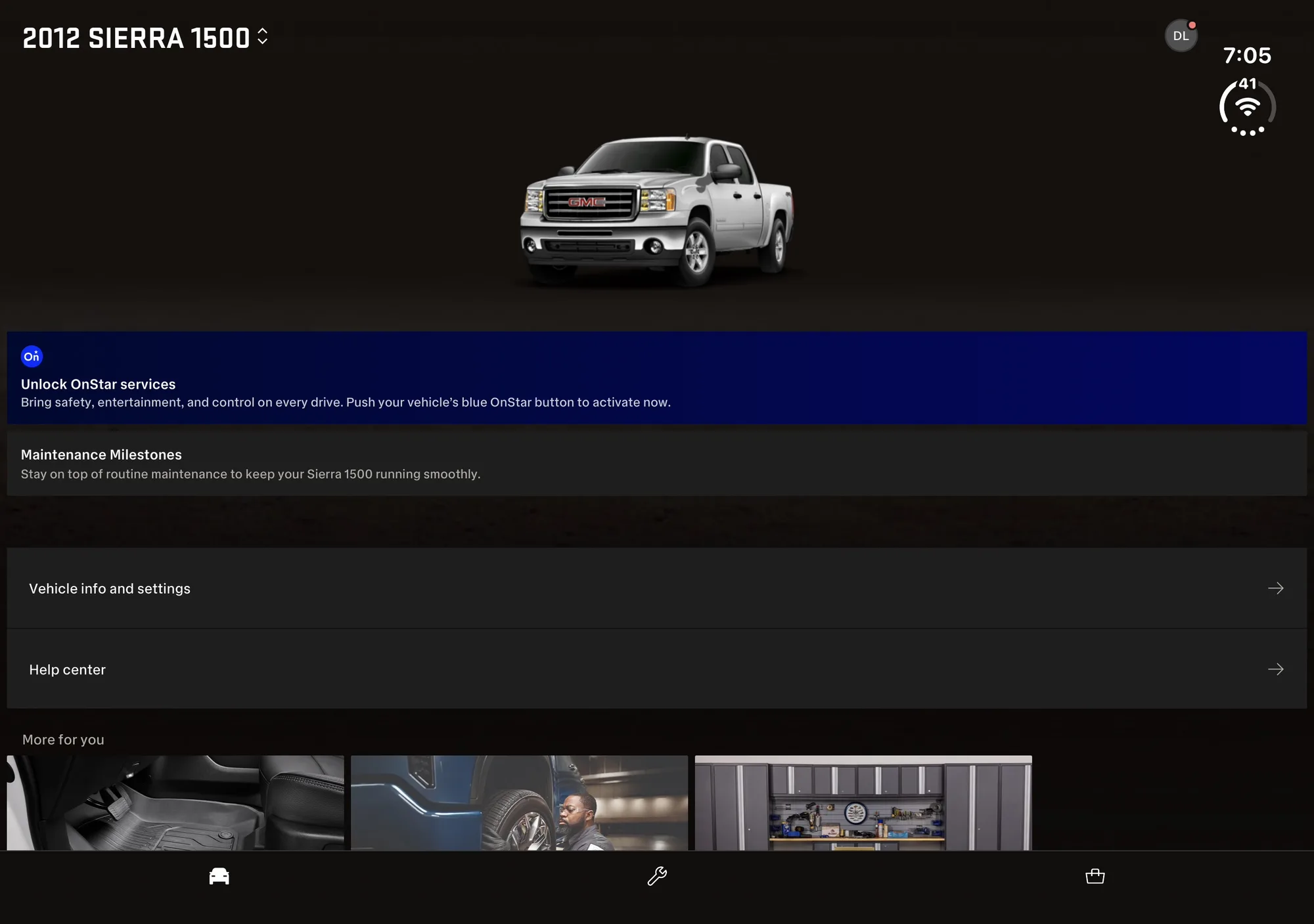1314x924 pixels.
Task: Open the Maintenance Milestones card
Action: pos(657,464)
